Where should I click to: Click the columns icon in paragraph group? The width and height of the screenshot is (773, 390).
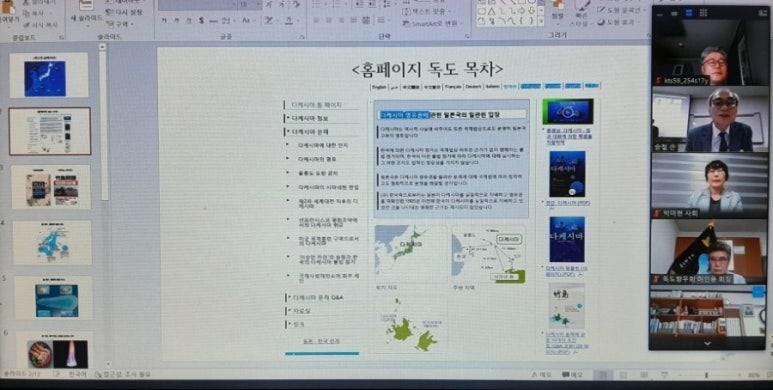pos(382,21)
